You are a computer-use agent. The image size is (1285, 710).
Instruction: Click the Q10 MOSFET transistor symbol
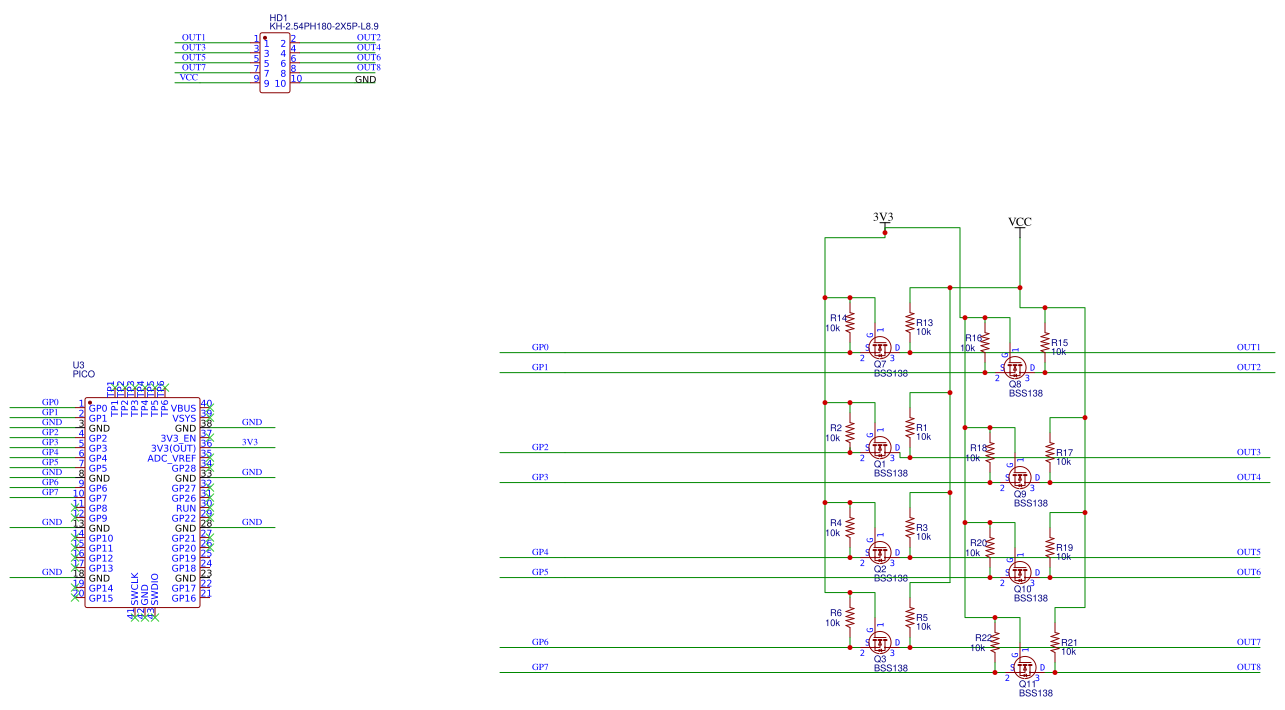pos(1020,573)
